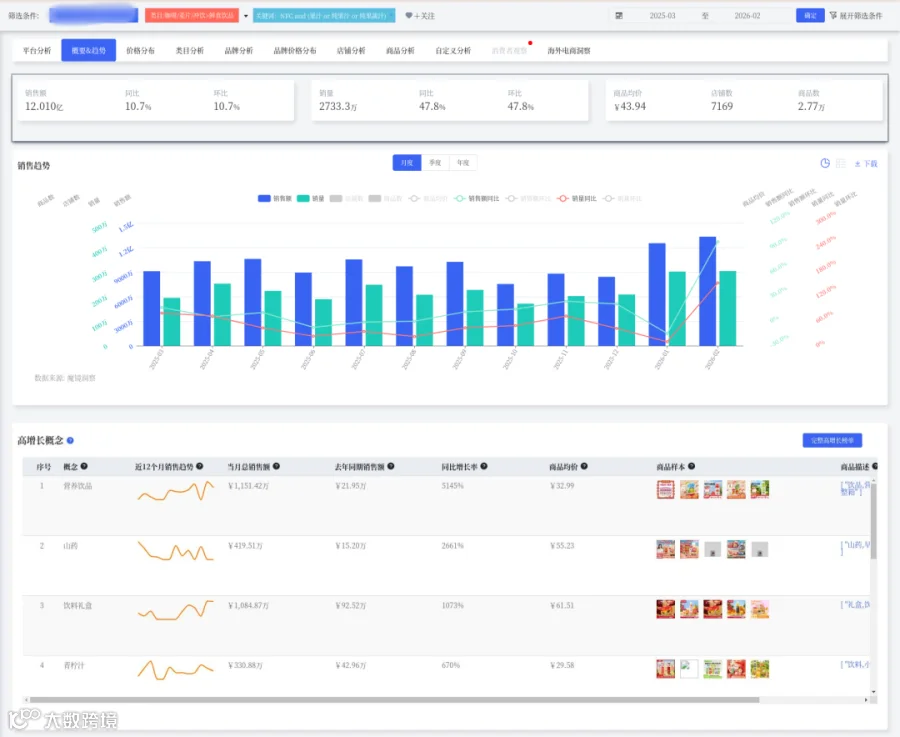Screen dimensions: 900x737
Task: Open the 品牌分析 tab
Action: pyautogui.click(x=239, y=51)
